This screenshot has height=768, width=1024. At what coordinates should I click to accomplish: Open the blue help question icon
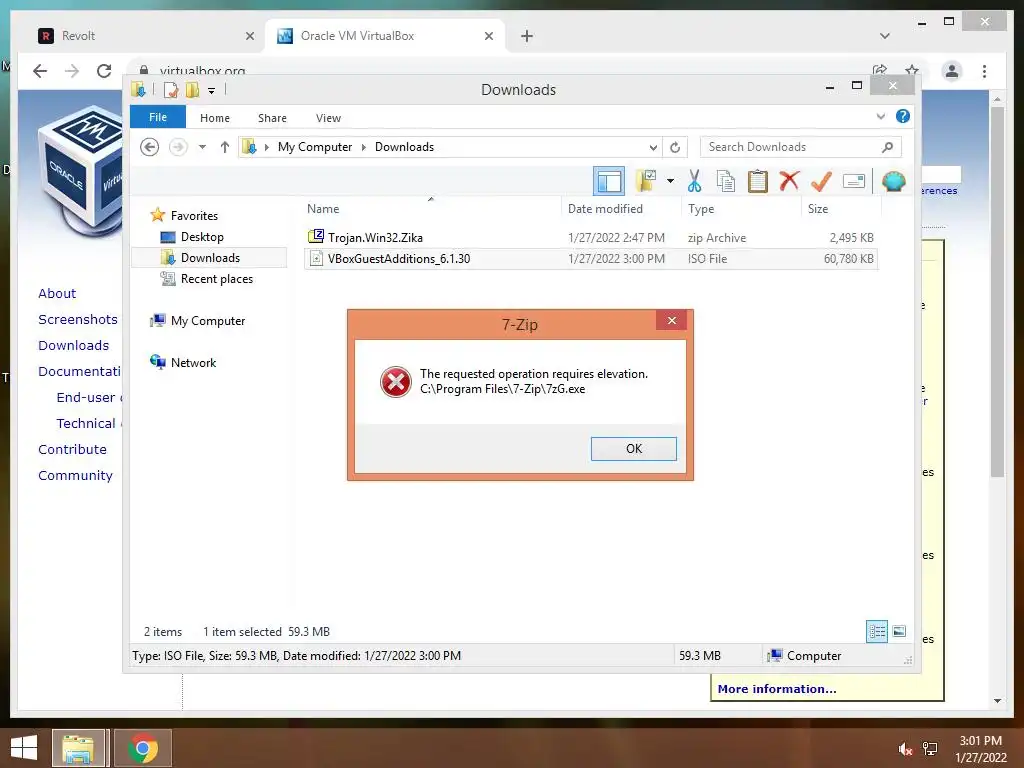point(903,116)
